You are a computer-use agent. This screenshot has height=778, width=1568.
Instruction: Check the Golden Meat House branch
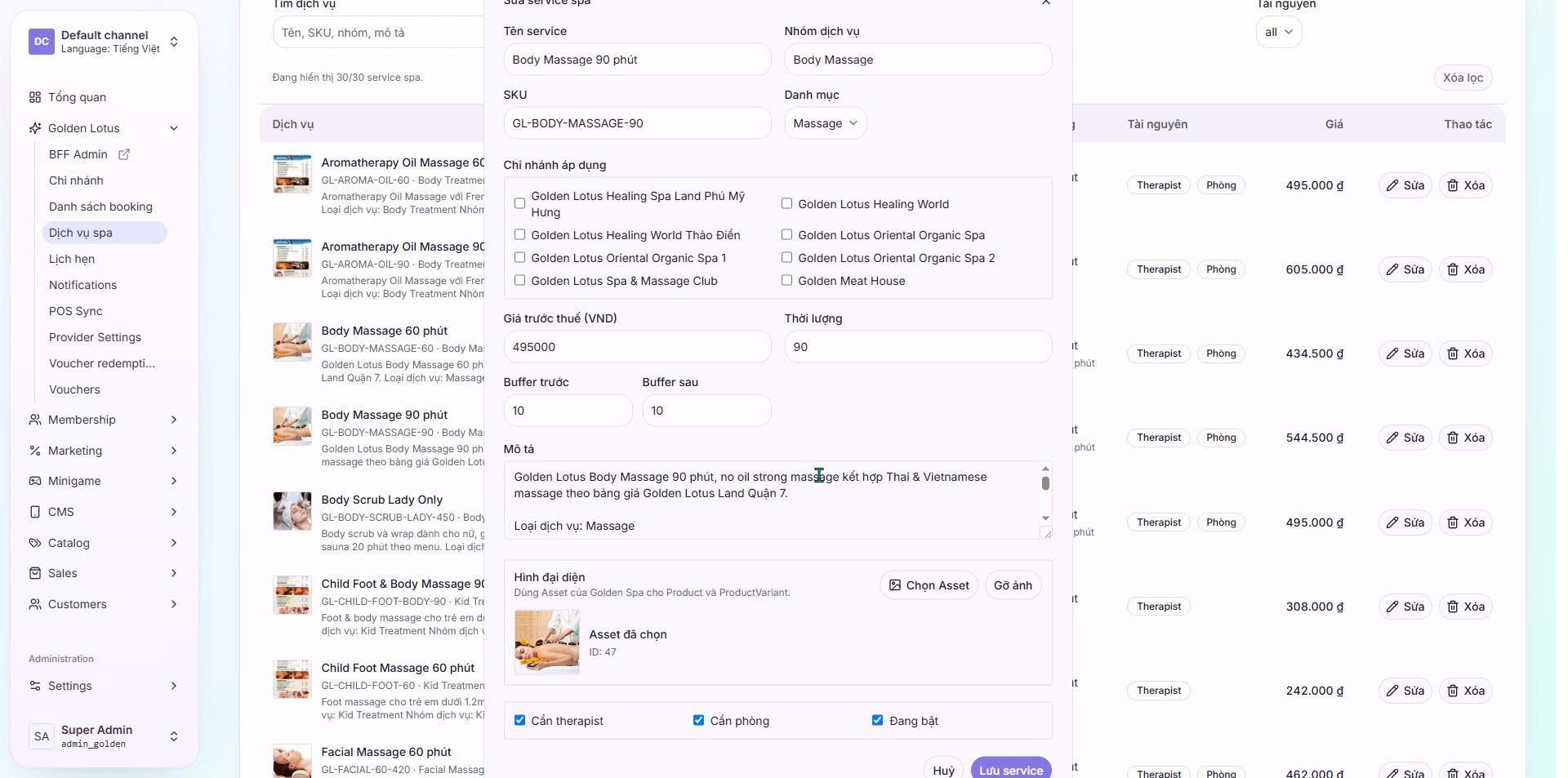tap(786, 280)
